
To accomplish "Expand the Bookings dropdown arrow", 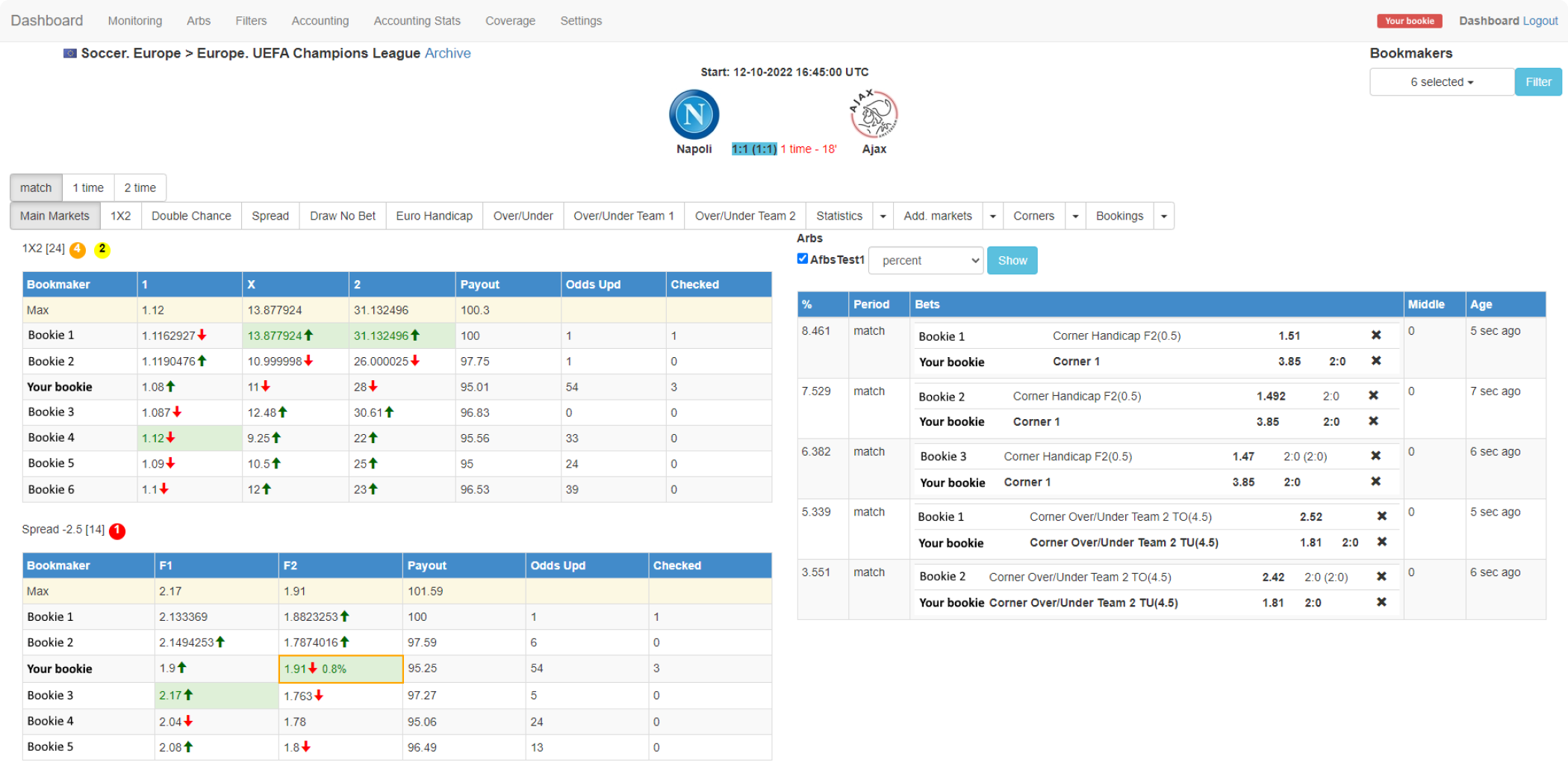I will [1163, 216].
